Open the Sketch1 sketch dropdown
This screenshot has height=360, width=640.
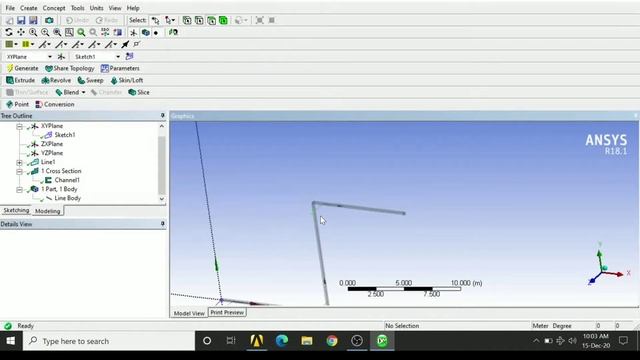coord(118,57)
